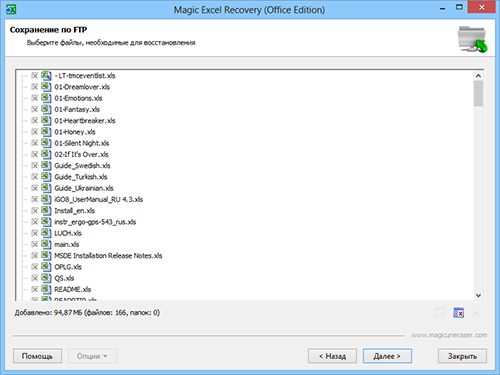
Task: Click the file icon beside 01-Heartbreaker.xls
Action: pos(46,120)
